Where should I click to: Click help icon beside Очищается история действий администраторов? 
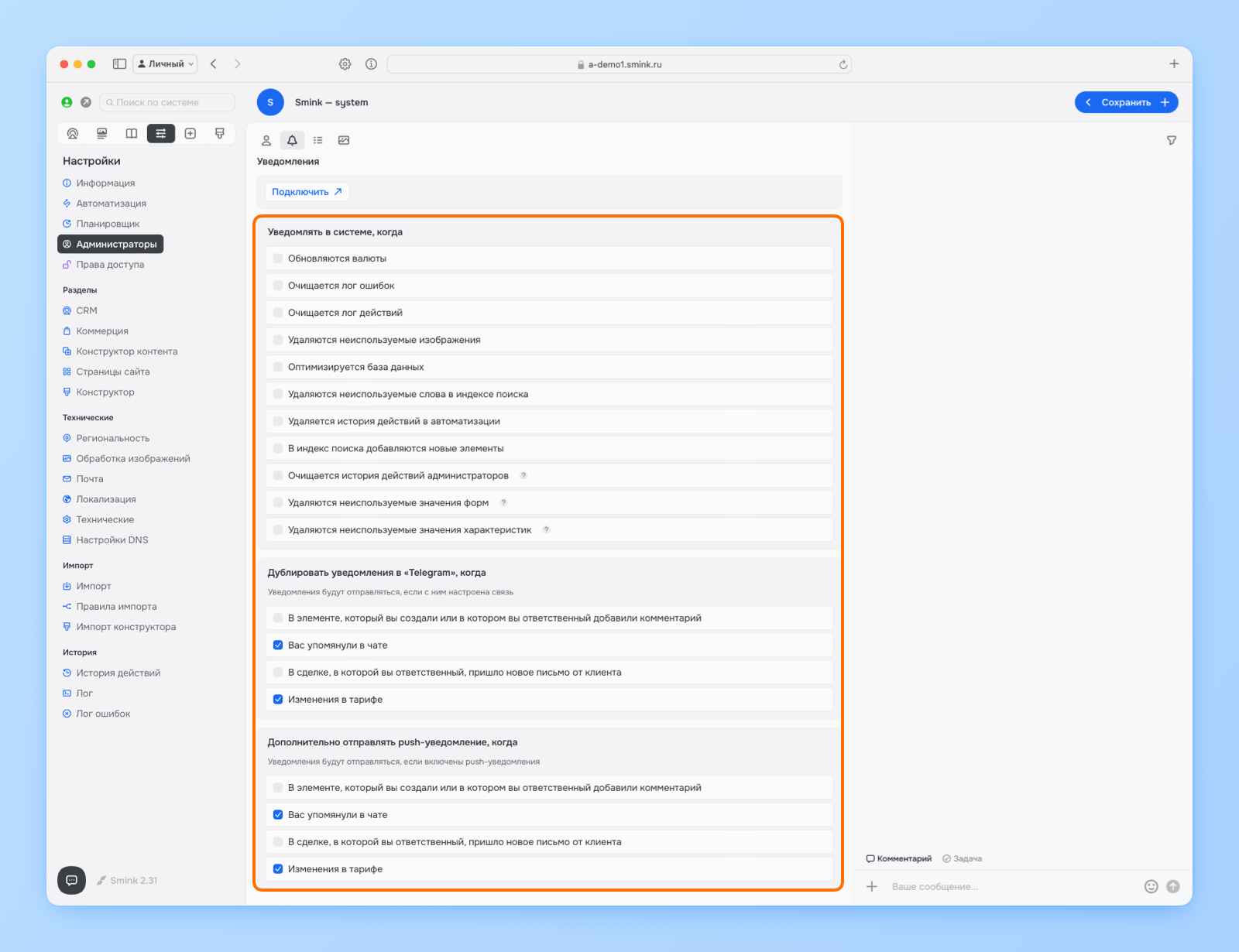(523, 475)
